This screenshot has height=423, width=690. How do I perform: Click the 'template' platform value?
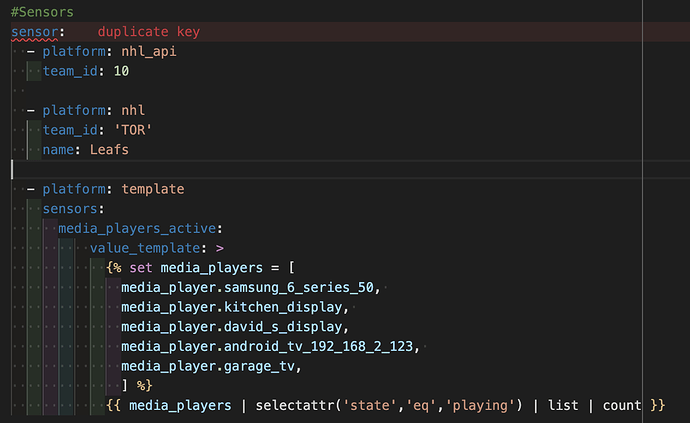click(153, 189)
